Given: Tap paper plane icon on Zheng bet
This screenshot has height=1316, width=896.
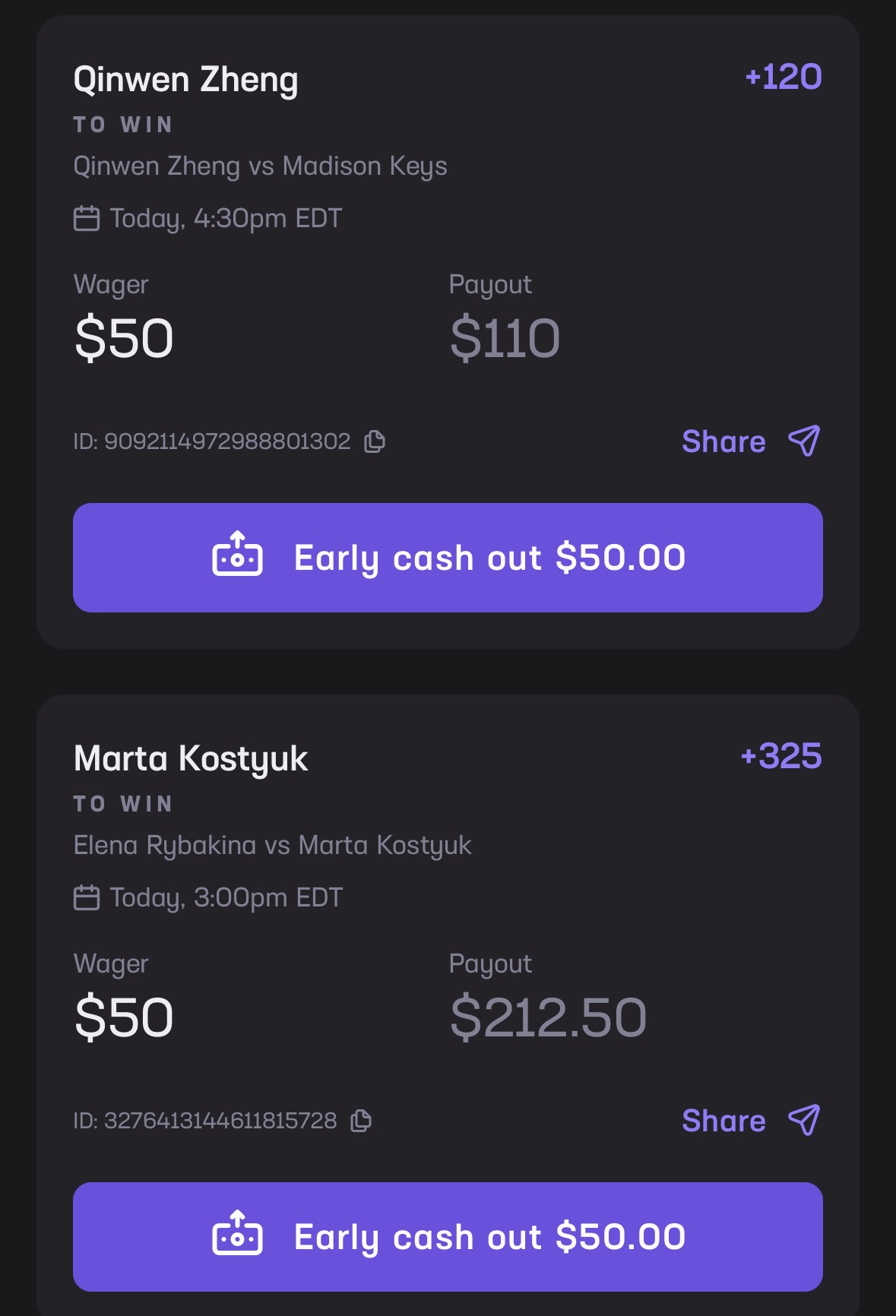Looking at the screenshot, I should (x=804, y=441).
